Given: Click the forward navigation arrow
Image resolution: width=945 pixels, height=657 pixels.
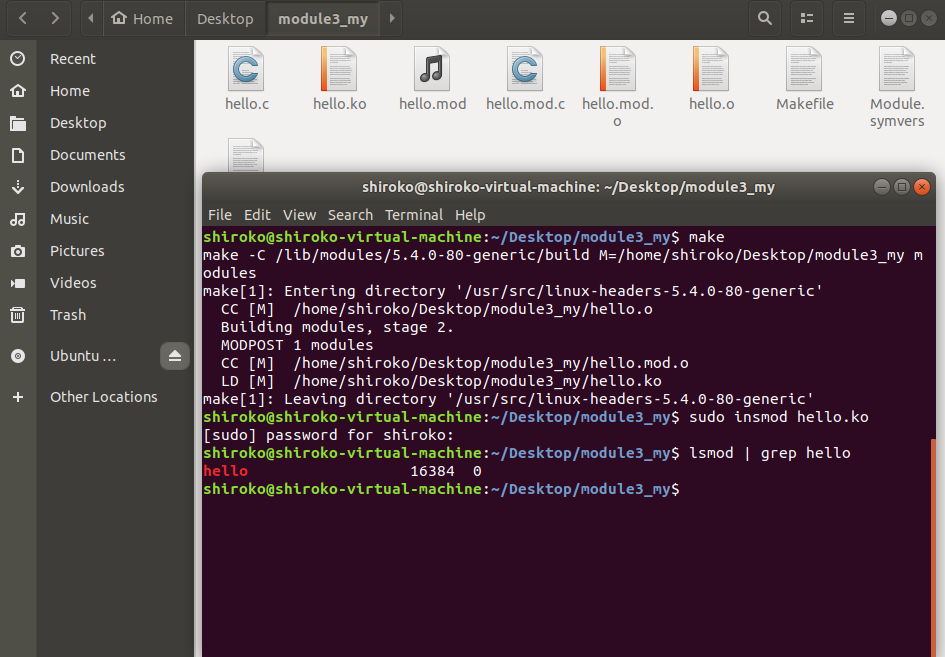Looking at the screenshot, I should [x=54, y=17].
